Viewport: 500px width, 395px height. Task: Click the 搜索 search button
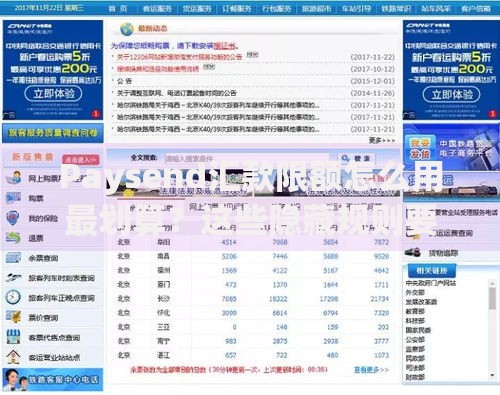356,158
